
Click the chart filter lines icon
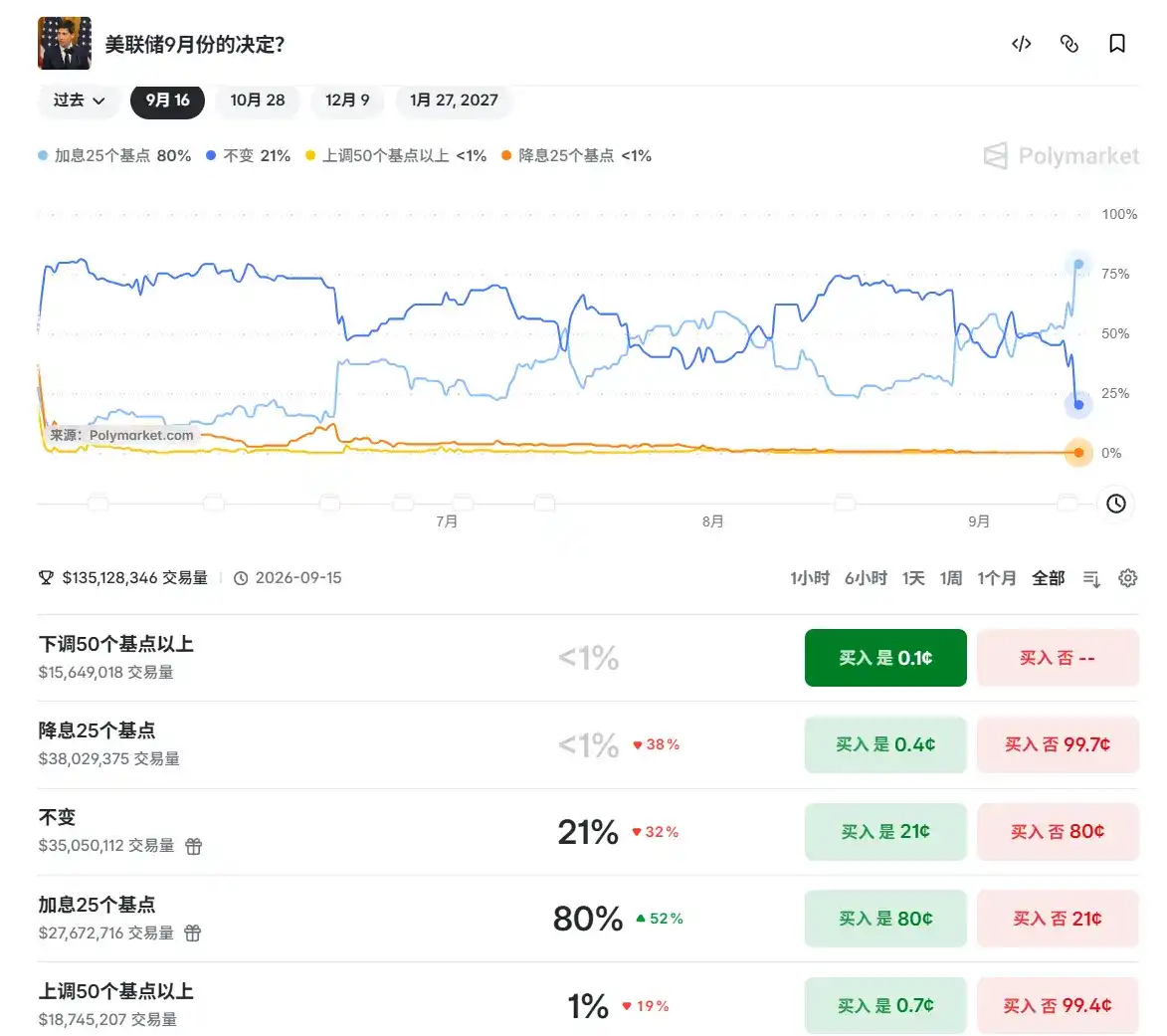(1091, 578)
